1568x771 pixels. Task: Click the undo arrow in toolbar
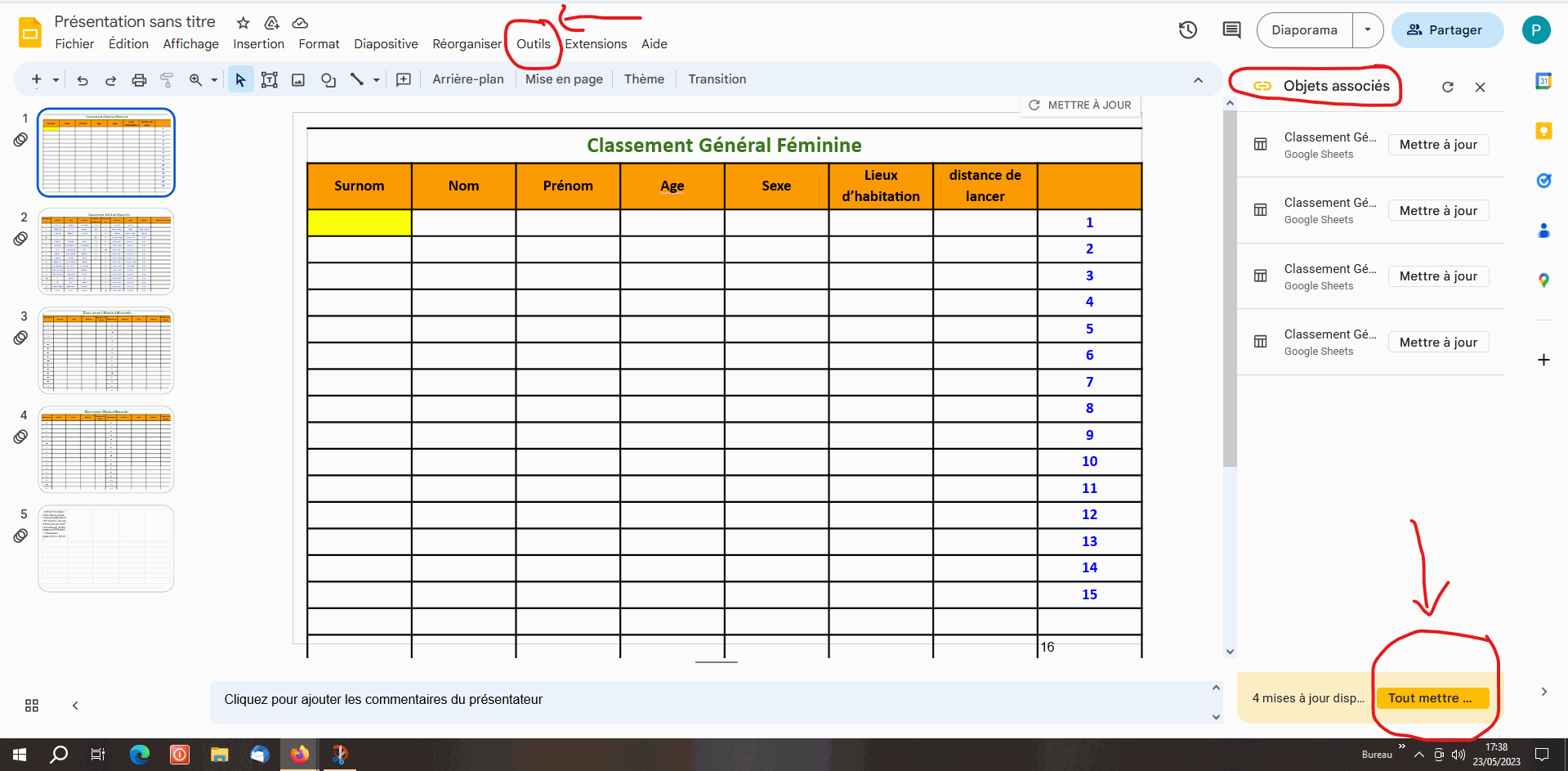click(83, 80)
